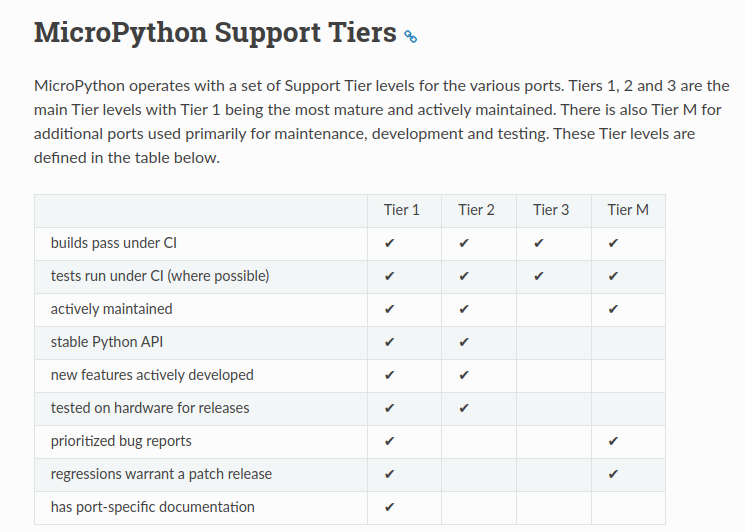
Task: Click the Tier 3 column header
Action: (551, 210)
